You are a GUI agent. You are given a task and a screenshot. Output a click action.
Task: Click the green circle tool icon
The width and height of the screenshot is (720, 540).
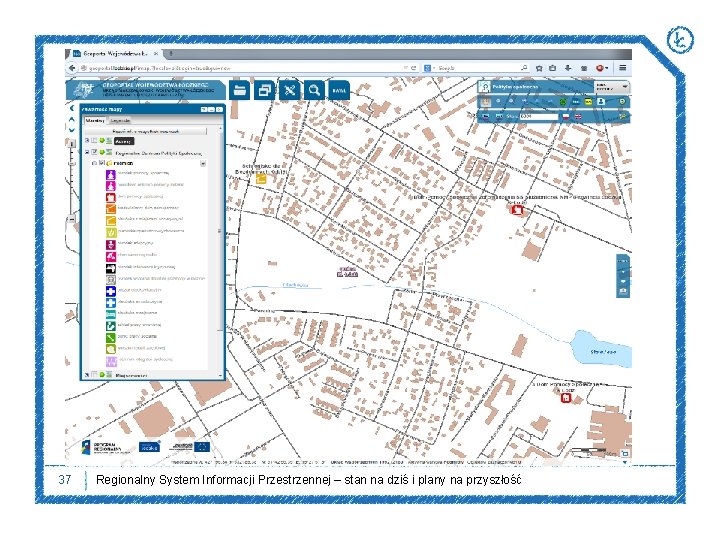[x=563, y=102]
